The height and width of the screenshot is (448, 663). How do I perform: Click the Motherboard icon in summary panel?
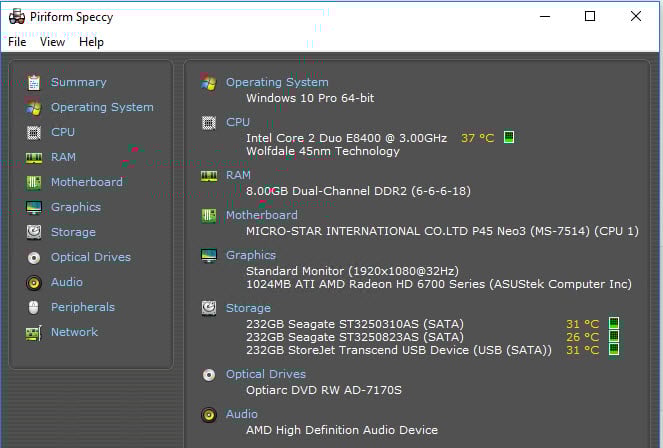click(208, 216)
